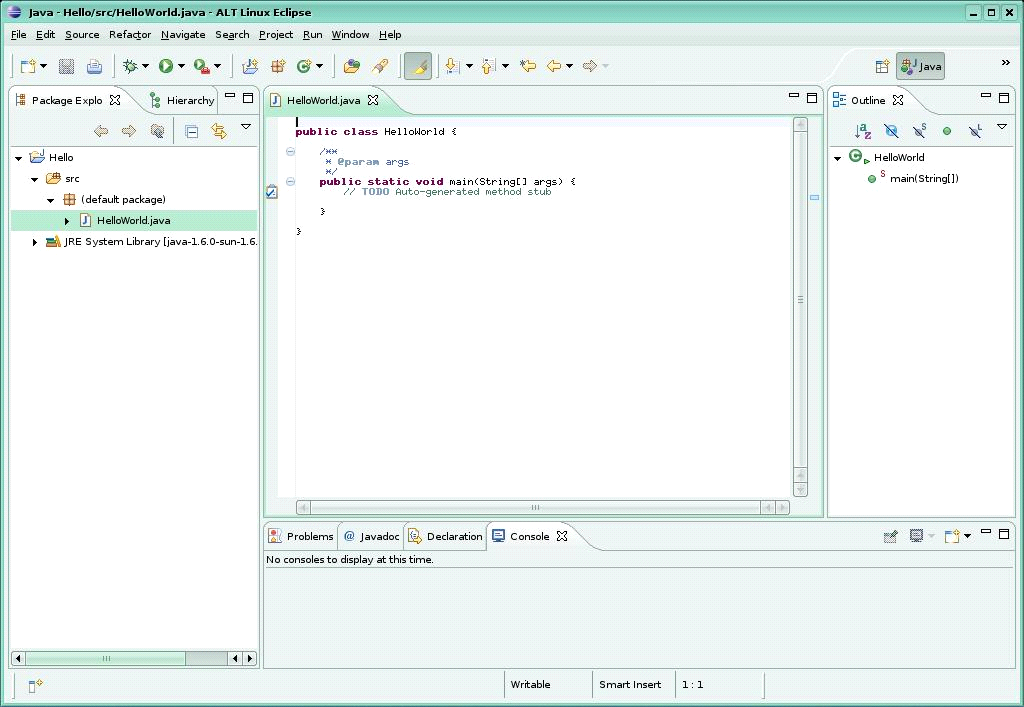Navigate Back with yellow left arrow
The image size is (1024, 707).
pyautogui.click(x=554, y=66)
